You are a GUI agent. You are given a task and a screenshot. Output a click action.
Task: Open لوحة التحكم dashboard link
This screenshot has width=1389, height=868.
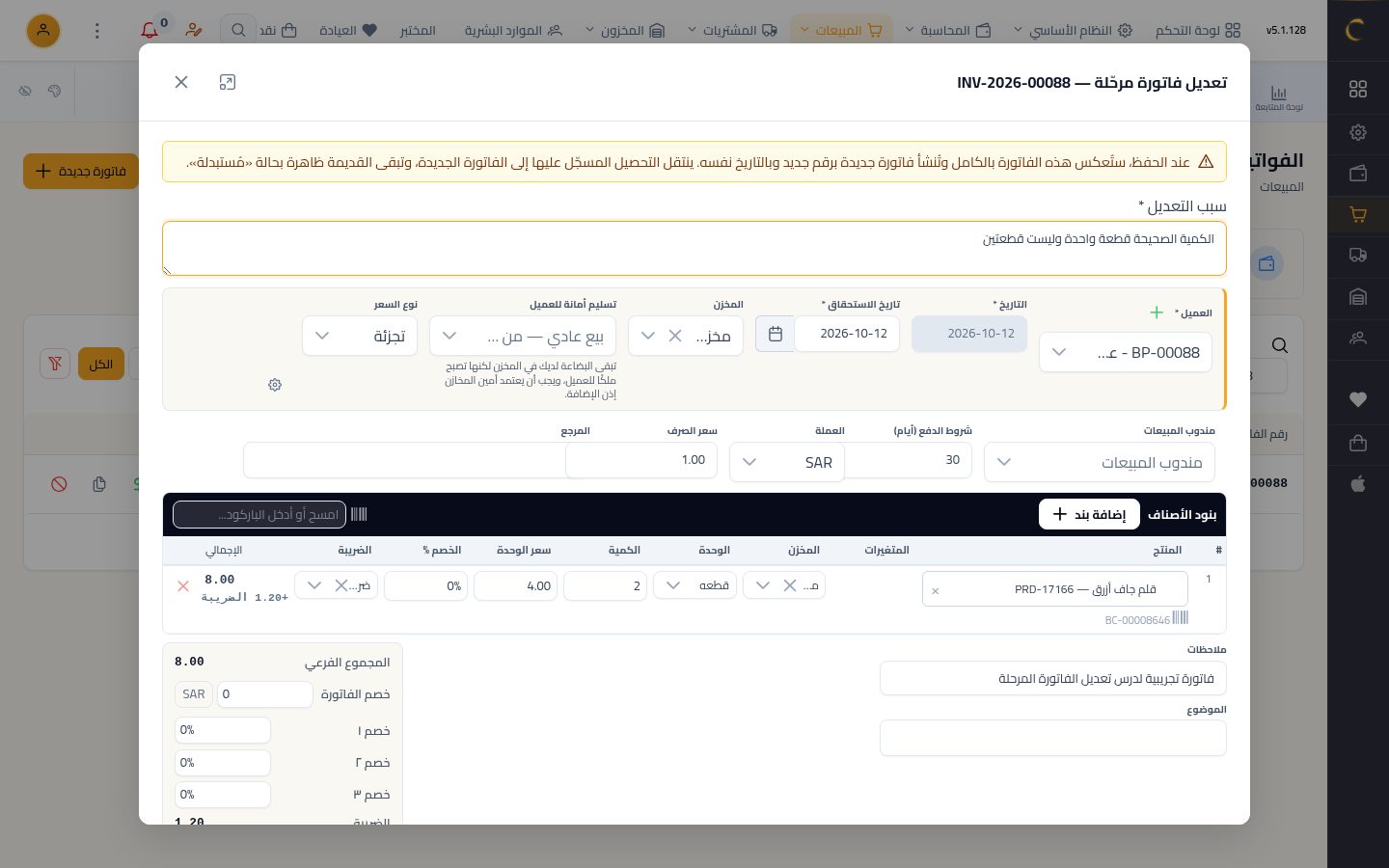coord(1198,30)
